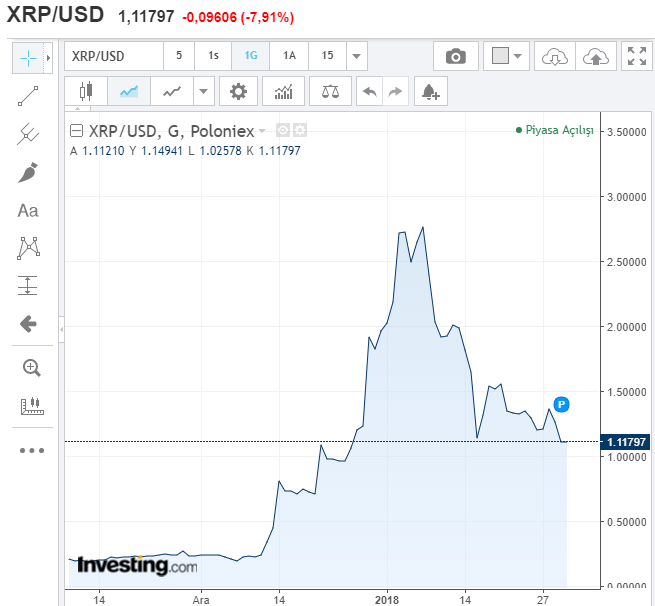The width and height of the screenshot is (655, 606).
Task: Click the camera snapshot icon
Action: (456, 57)
